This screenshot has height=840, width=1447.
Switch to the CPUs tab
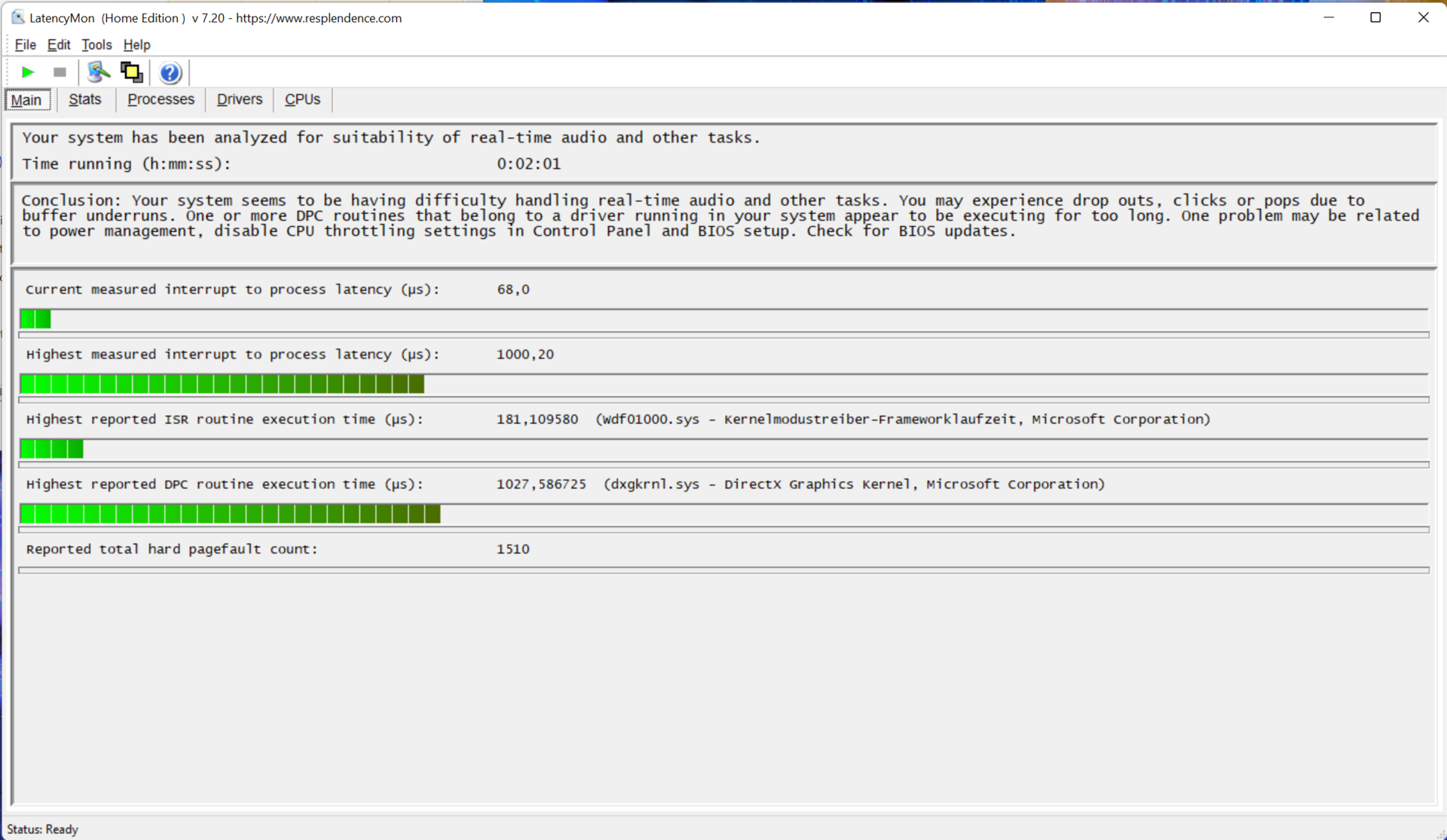(x=302, y=99)
